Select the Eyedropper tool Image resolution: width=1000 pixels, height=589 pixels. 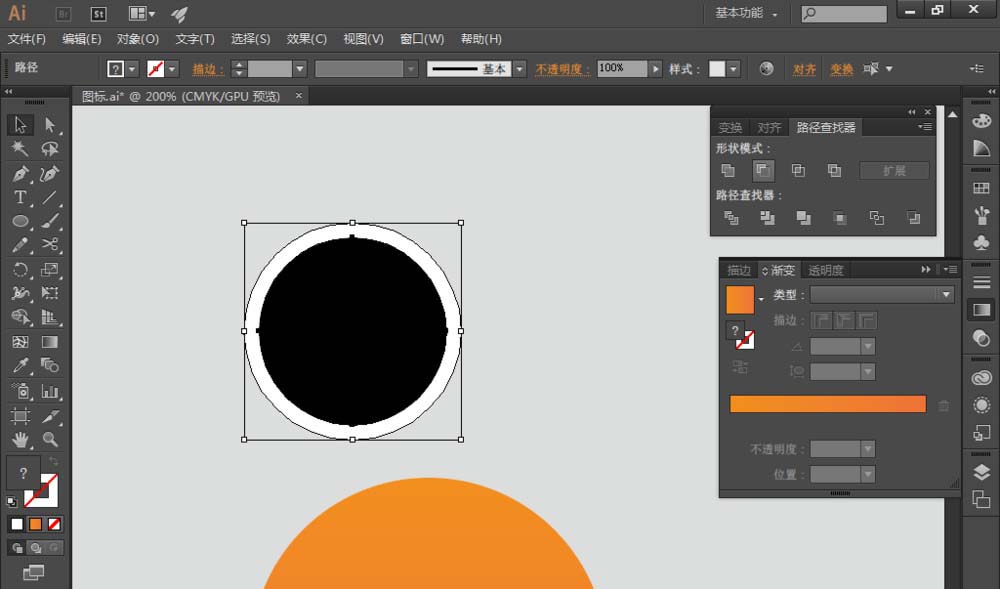click(x=20, y=365)
